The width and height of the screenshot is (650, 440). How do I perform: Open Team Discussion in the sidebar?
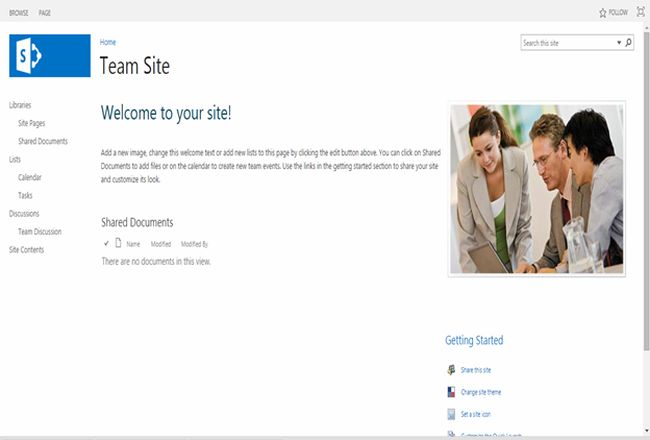tap(40, 231)
